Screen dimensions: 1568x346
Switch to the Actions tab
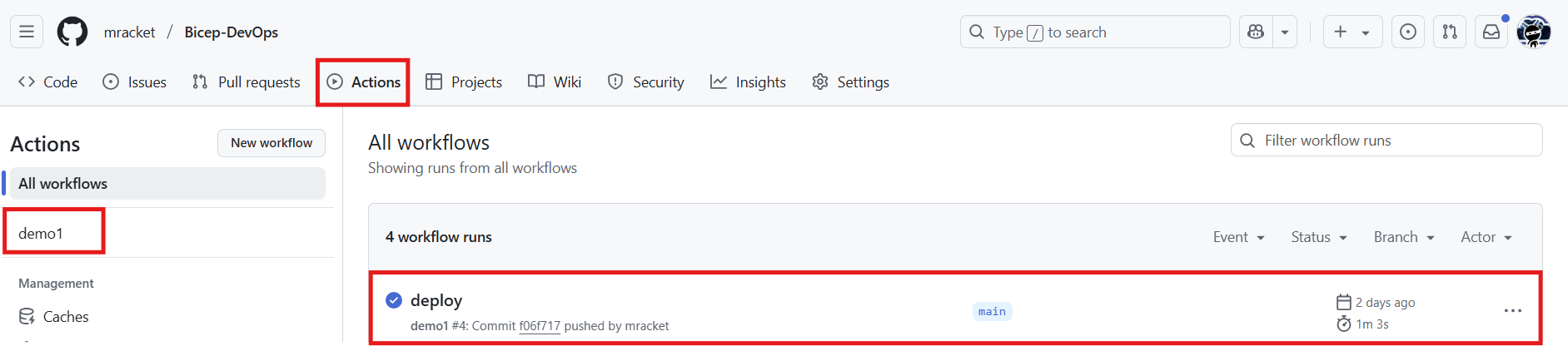click(363, 82)
